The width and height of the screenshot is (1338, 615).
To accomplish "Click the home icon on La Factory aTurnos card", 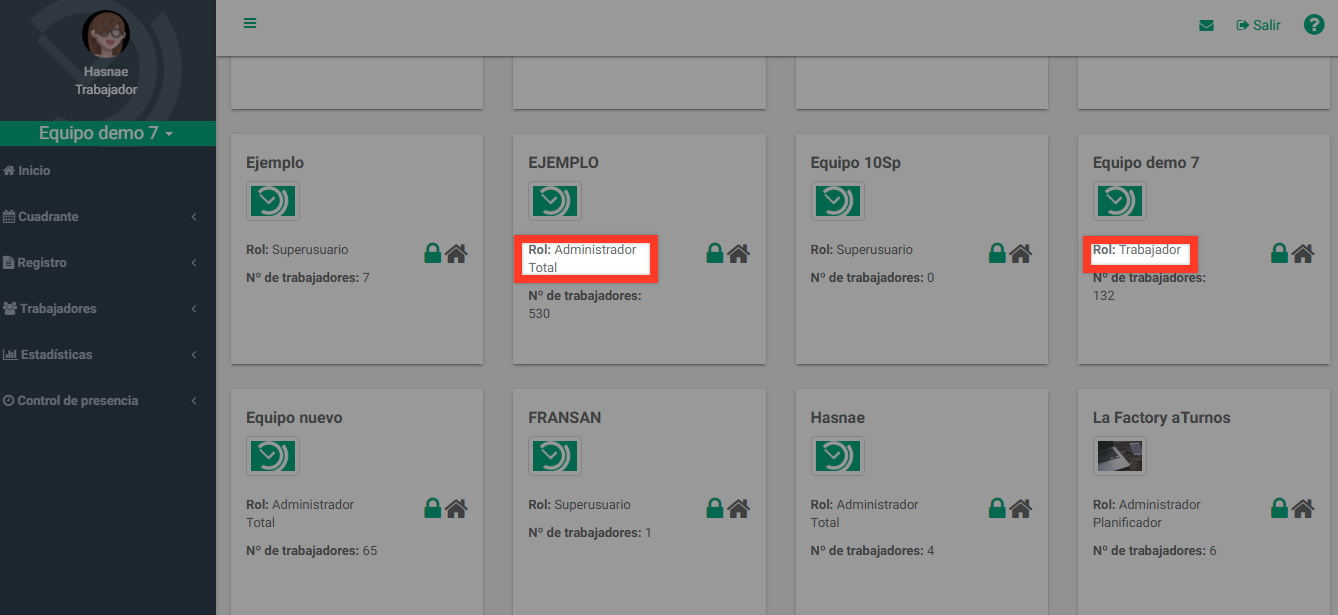I will (x=1302, y=508).
